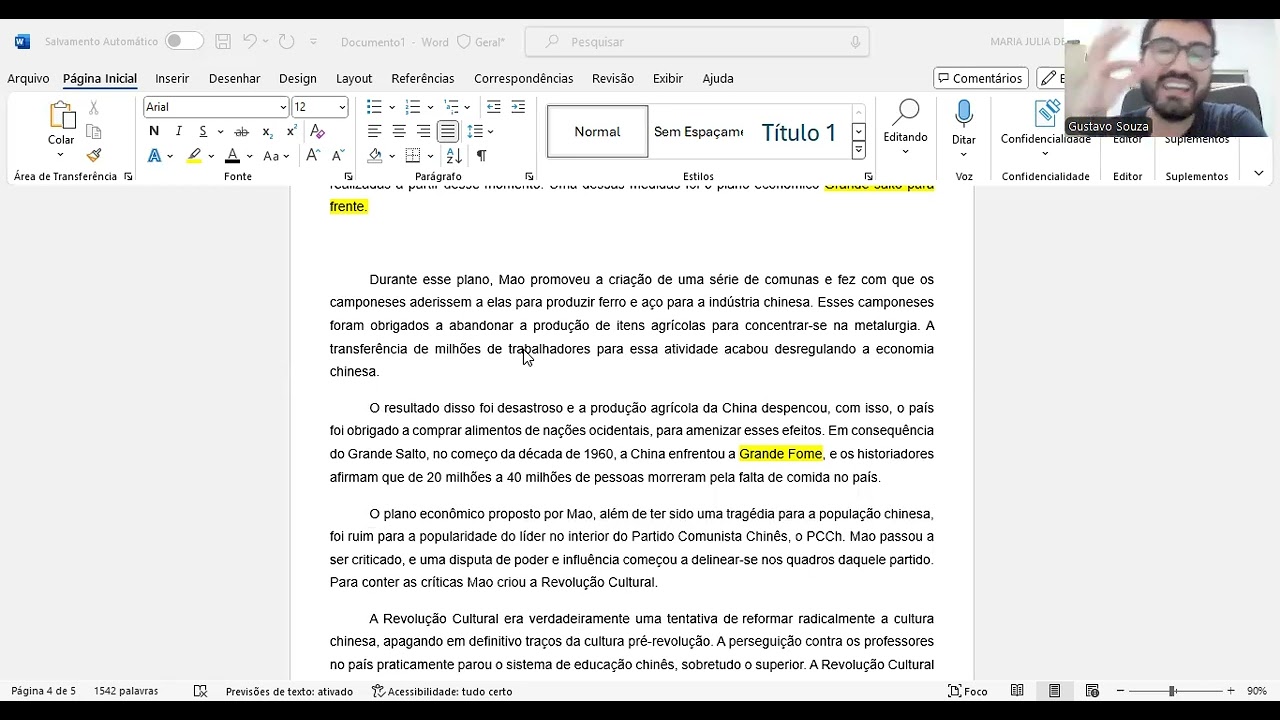Select the Format Painter brush icon
The image size is (1280, 720).
(94, 155)
